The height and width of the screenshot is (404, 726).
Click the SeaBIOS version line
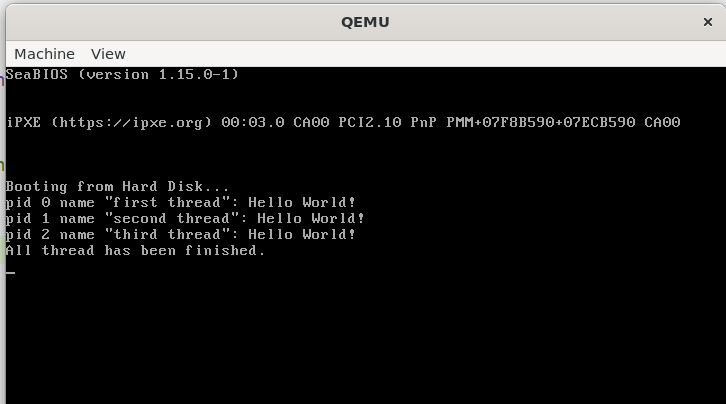point(122,75)
